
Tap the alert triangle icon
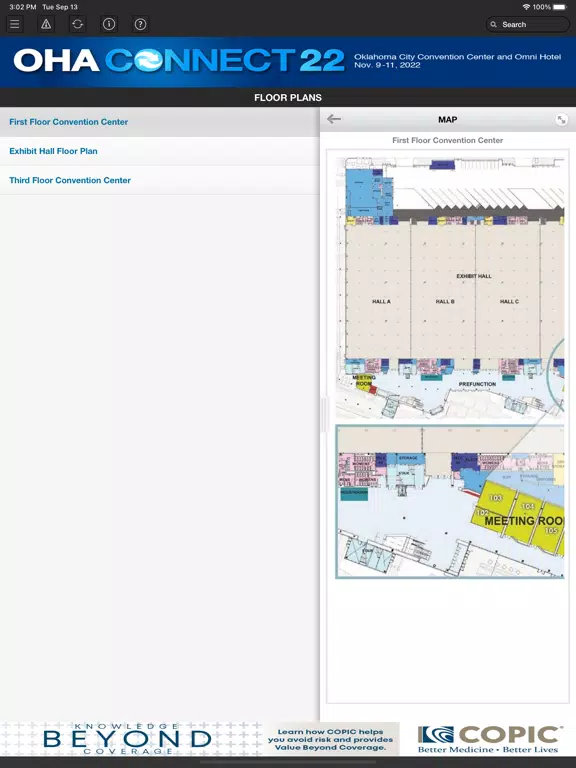tap(46, 24)
